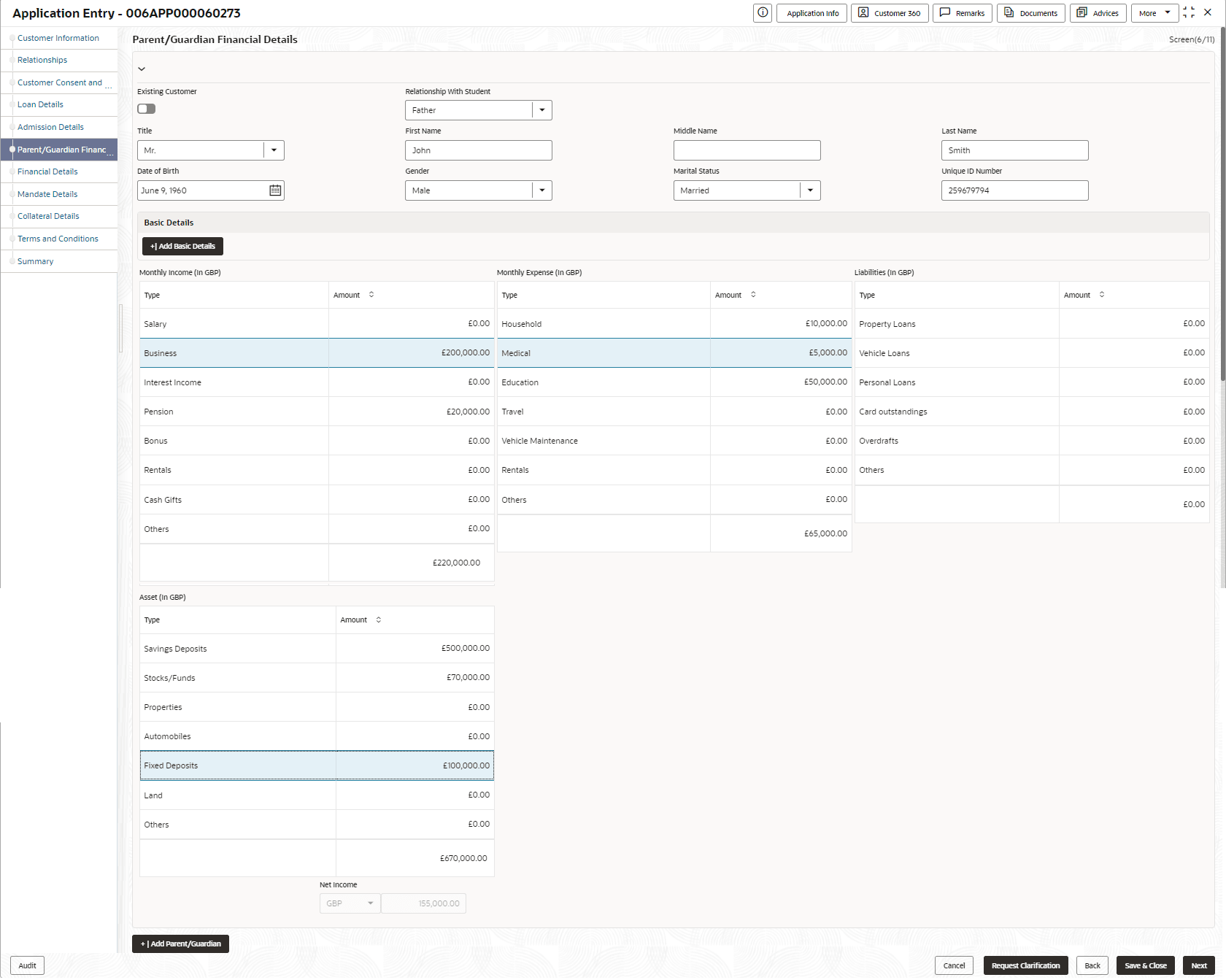Open Application Info

pos(812,13)
